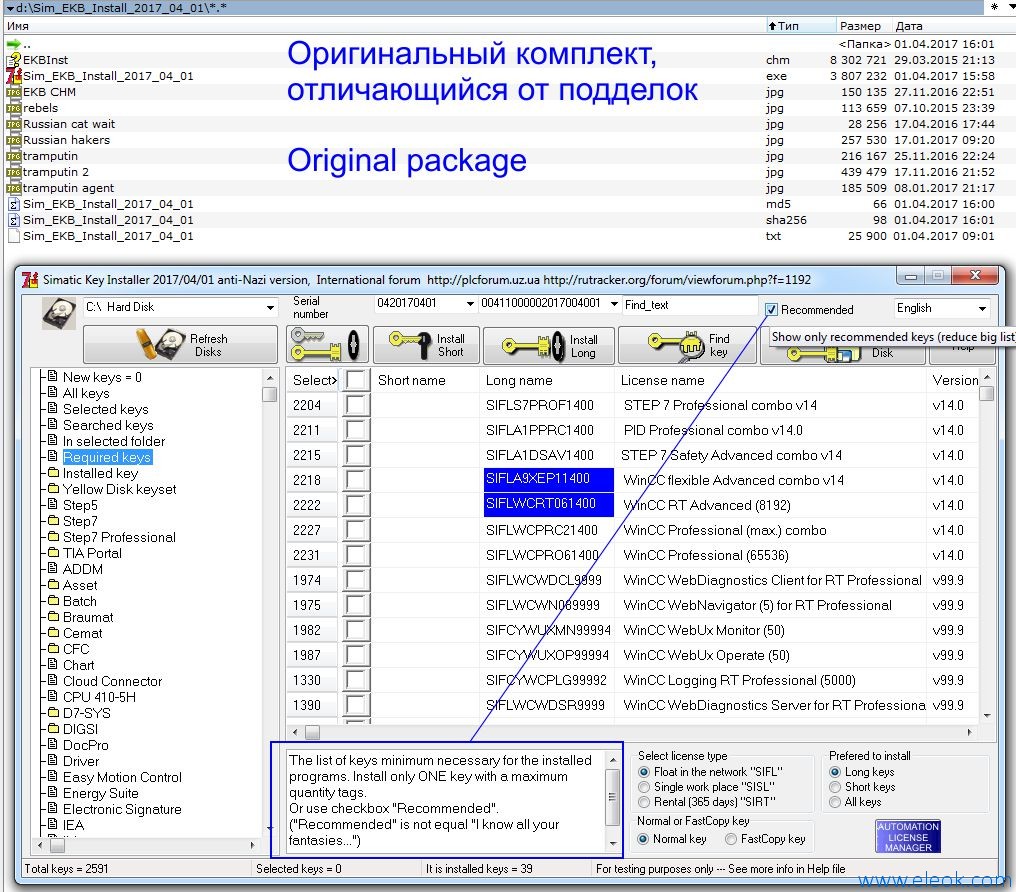This screenshot has width=1016, height=892.
Task: Open the Step7 Professional folder
Action: click(119, 537)
